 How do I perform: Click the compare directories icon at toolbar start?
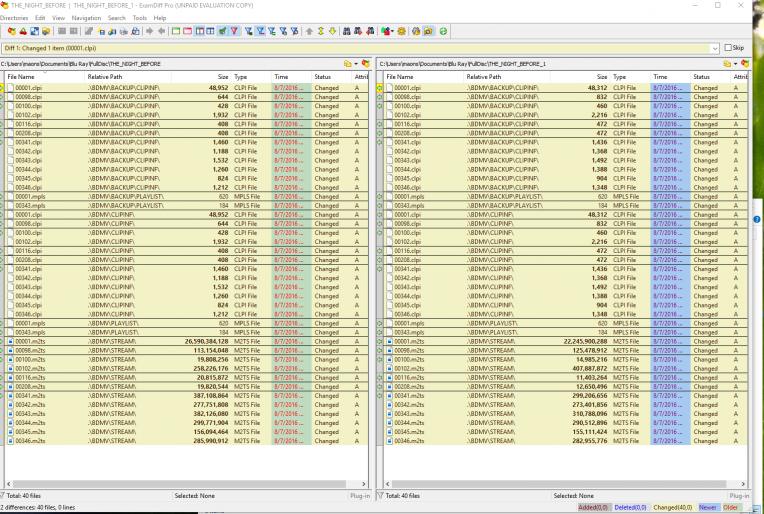pyautogui.click(x=12, y=31)
